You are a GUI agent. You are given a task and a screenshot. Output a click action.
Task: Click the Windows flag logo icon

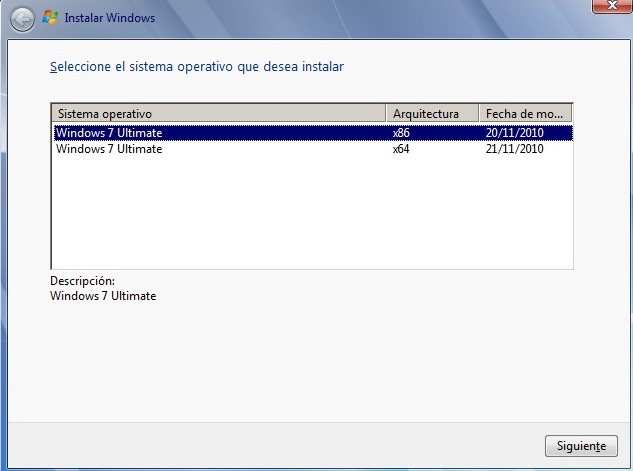50,17
